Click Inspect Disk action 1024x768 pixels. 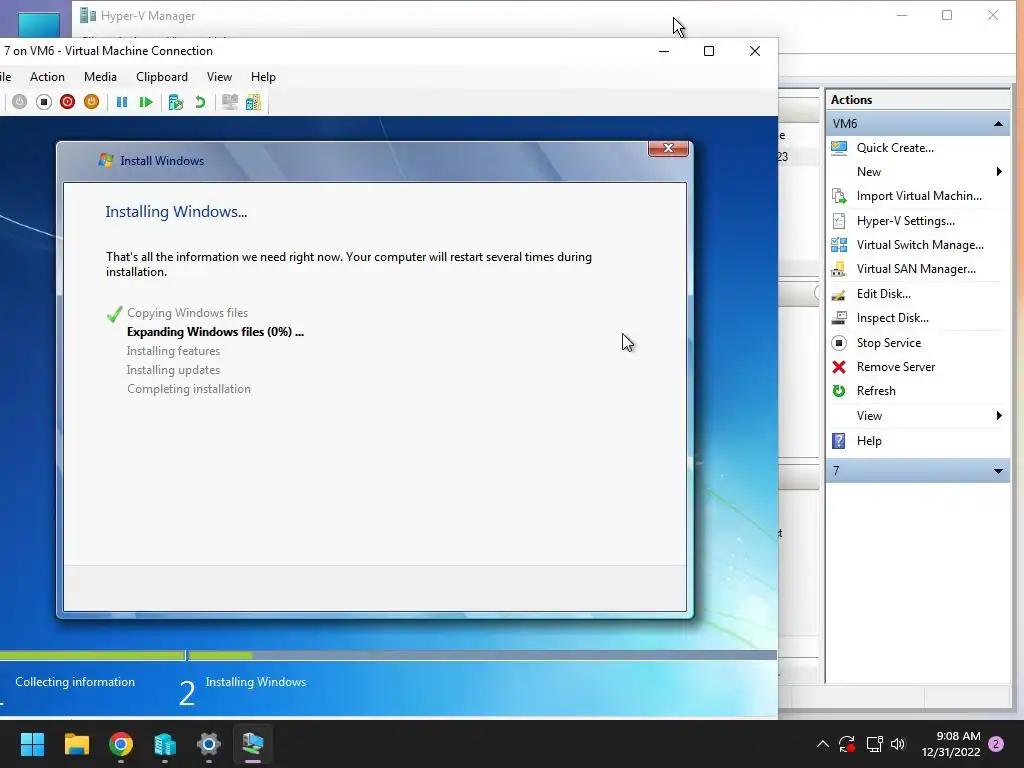[x=892, y=318]
